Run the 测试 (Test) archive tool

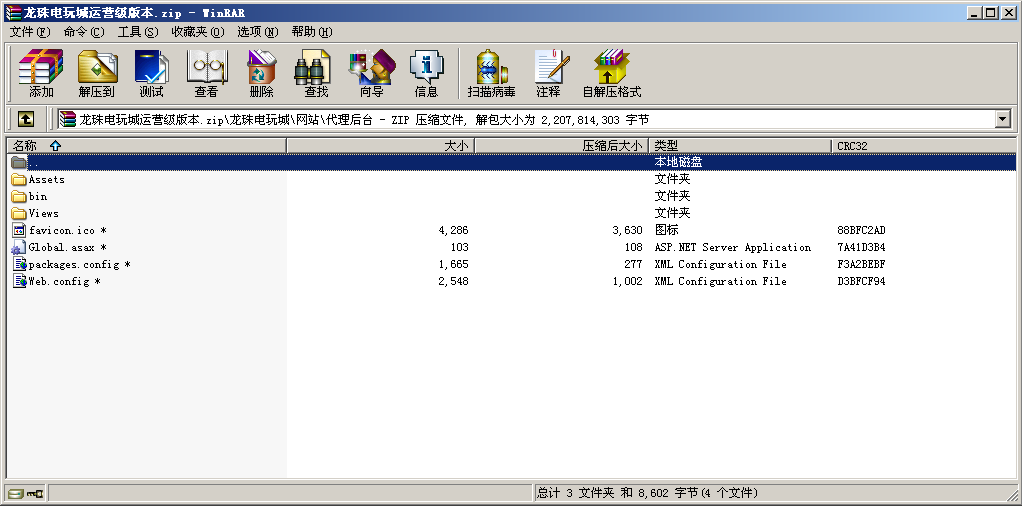pyautogui.click(x=151, y=73)
